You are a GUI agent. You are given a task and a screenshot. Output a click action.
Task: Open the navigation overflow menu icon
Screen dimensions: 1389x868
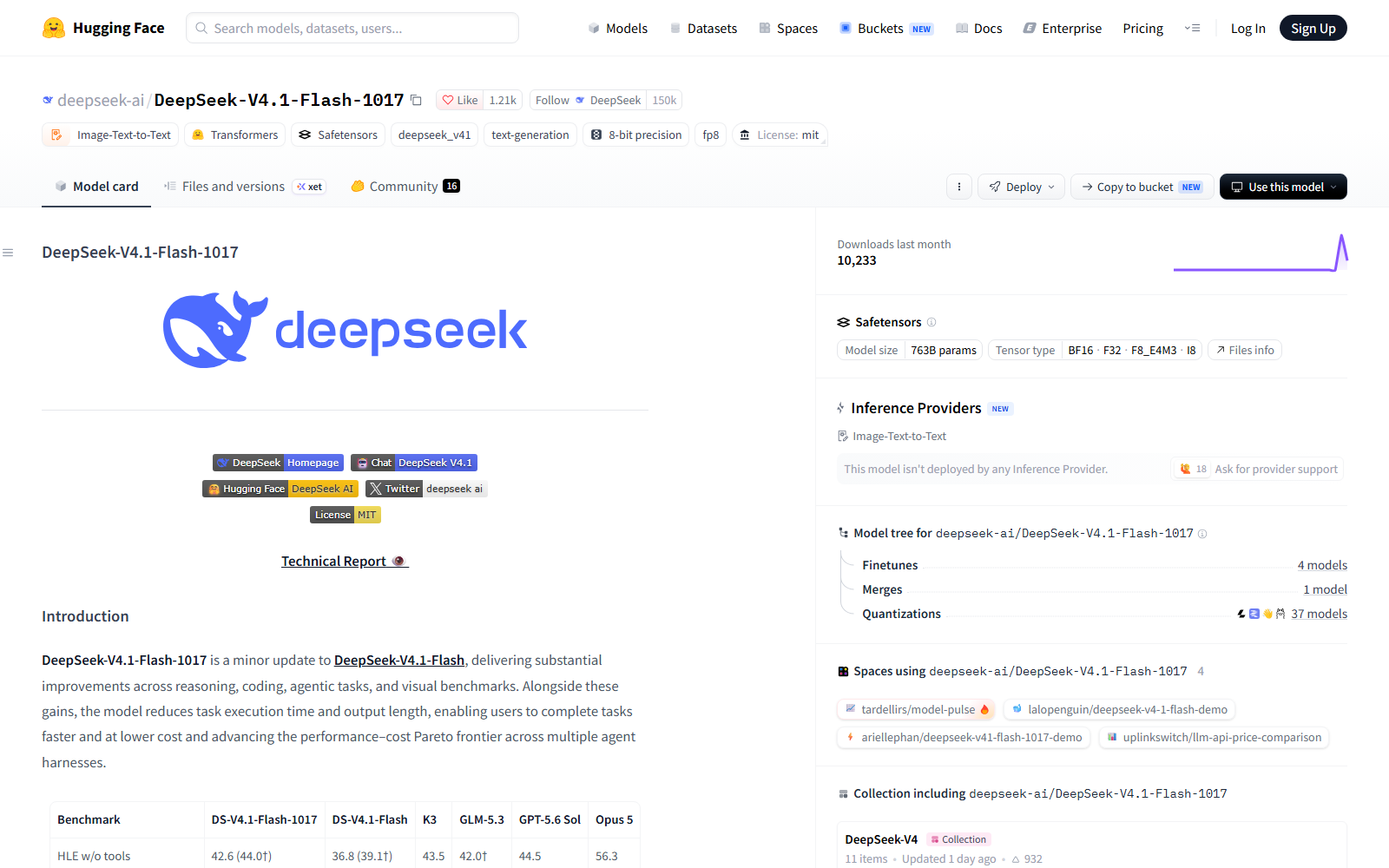[1192, 28]
